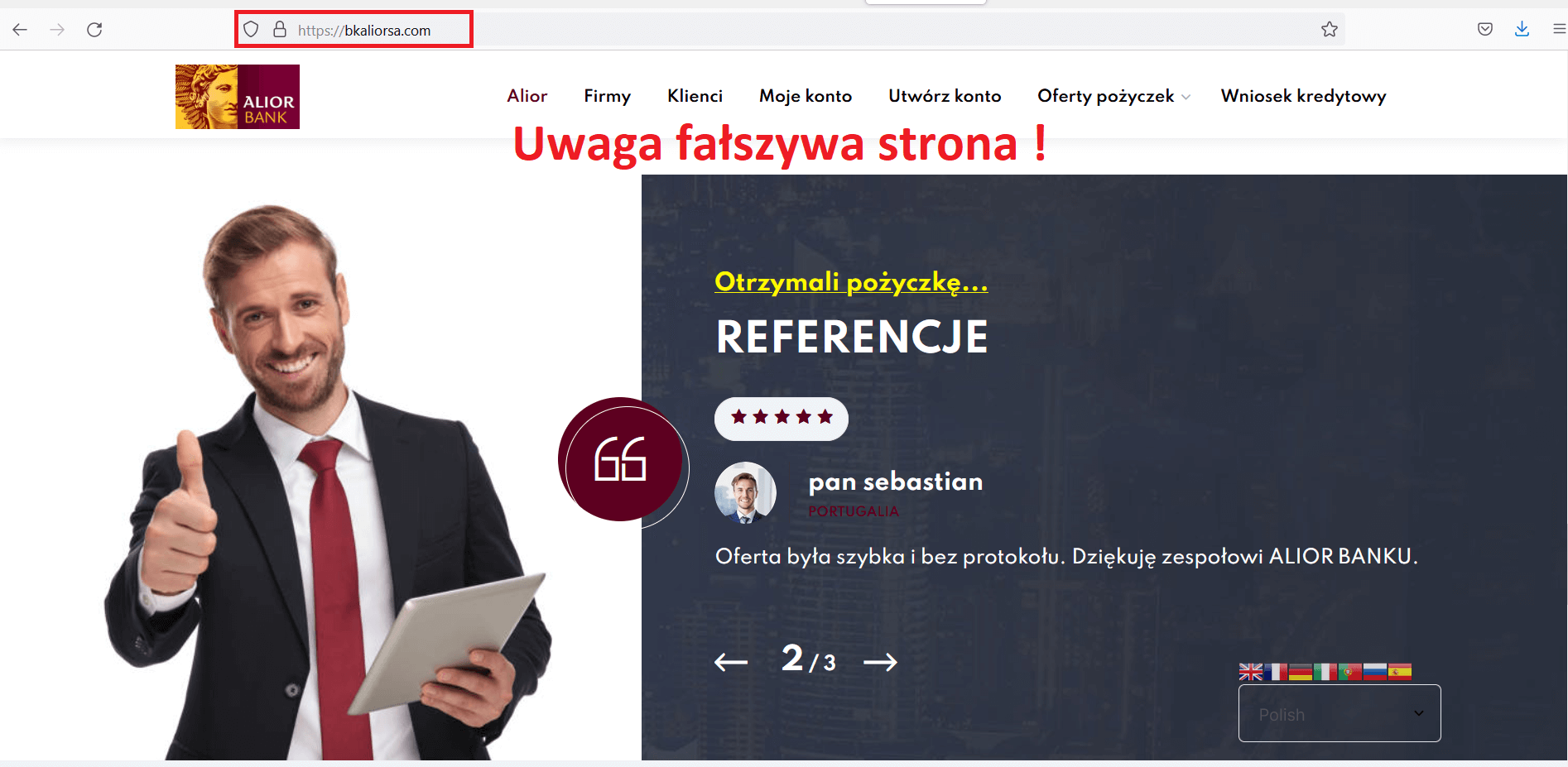Switch language via the German flag
Viewport: 1568px width, 767px height.
click(x=1301, y=672)
